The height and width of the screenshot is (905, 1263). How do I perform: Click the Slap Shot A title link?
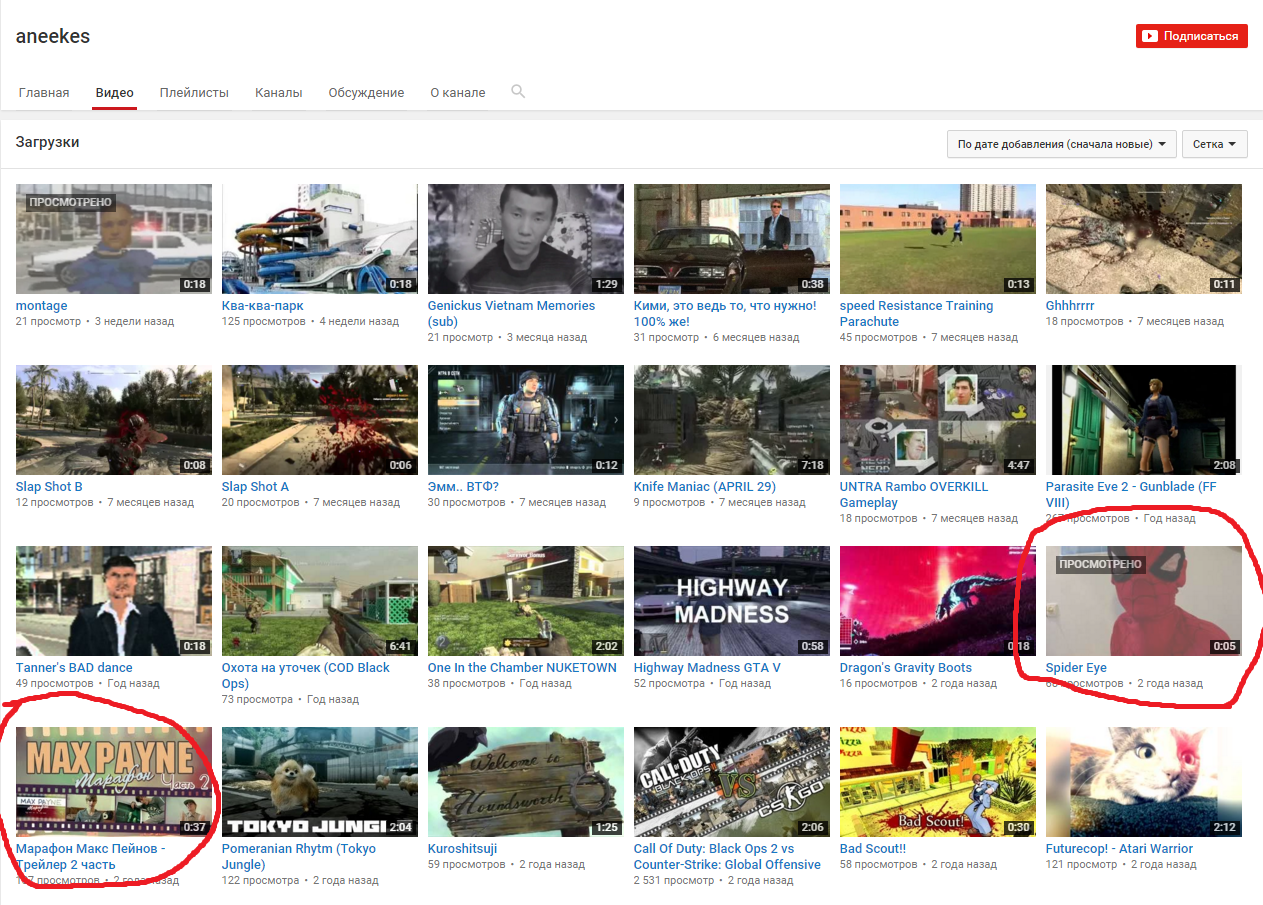tap(255, 487)
